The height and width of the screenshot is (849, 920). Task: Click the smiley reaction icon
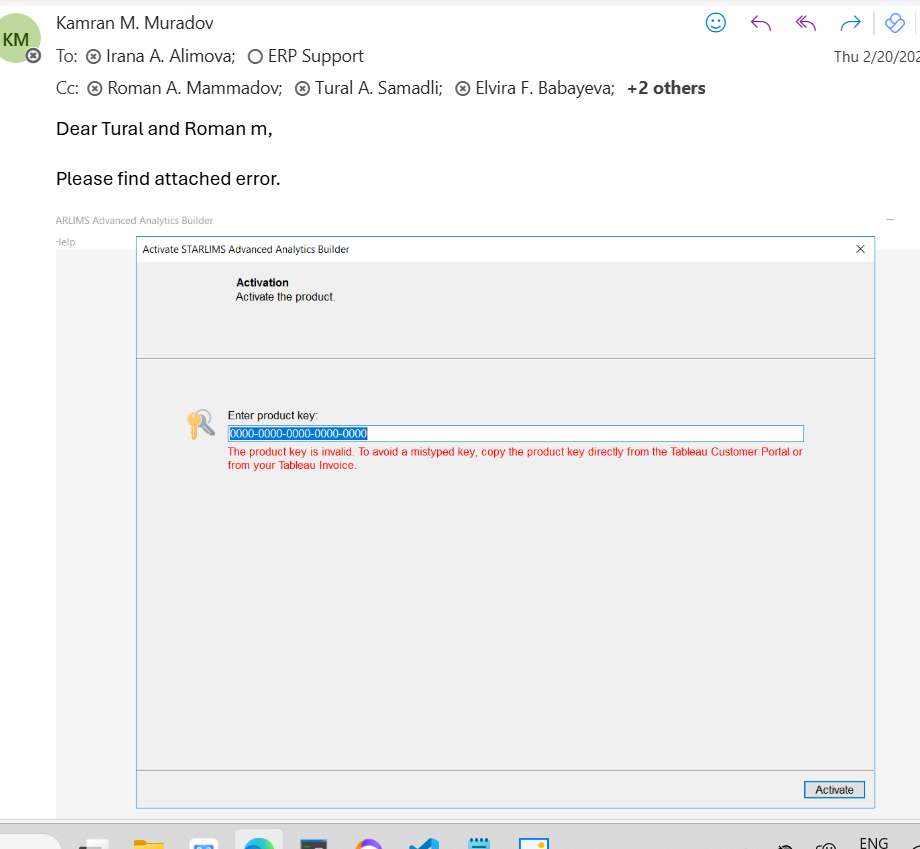(x=715, y=23)
